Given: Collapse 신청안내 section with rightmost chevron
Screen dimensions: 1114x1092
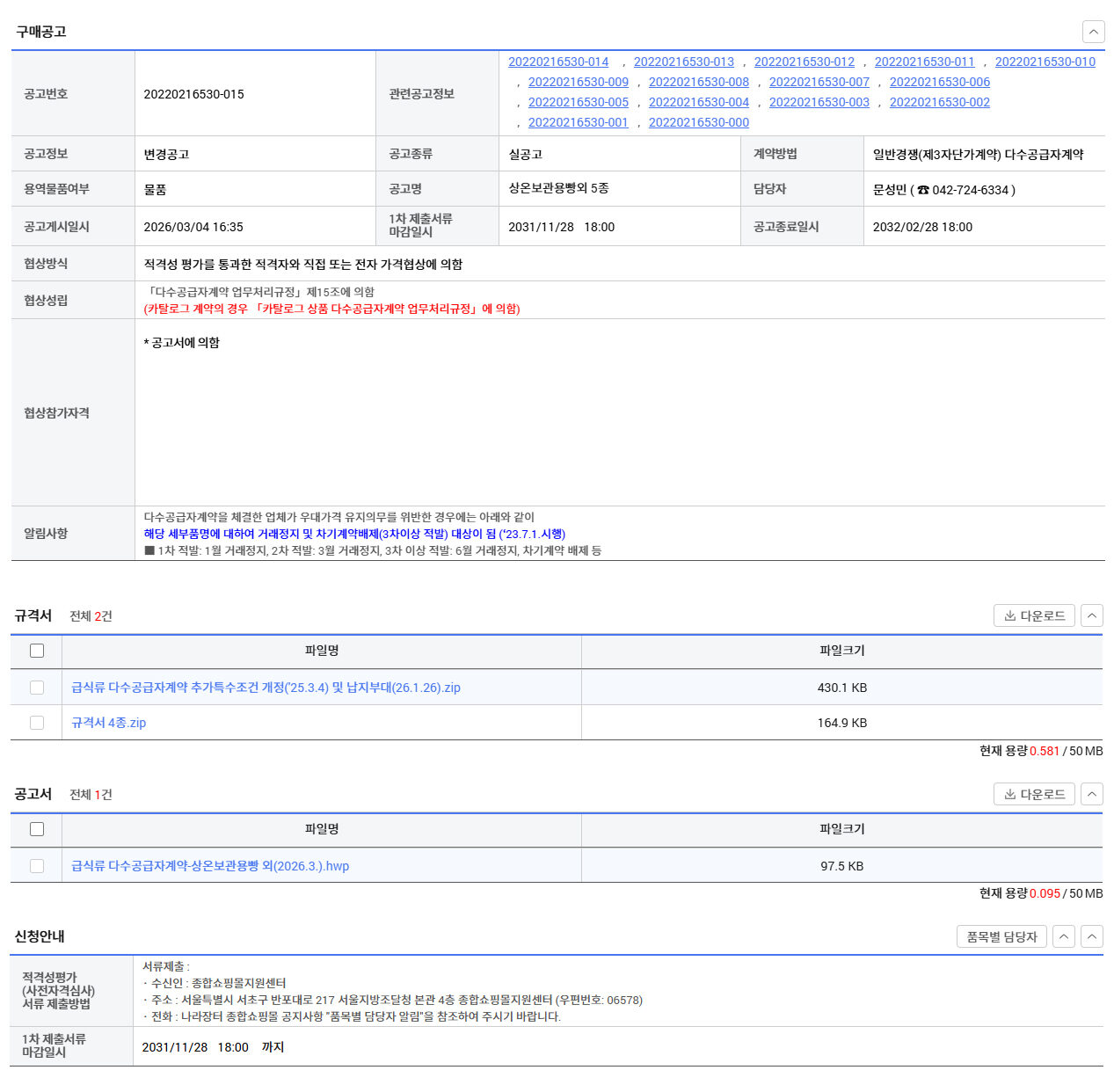Looking at the screenshot, I should (x=1091, y=936).
